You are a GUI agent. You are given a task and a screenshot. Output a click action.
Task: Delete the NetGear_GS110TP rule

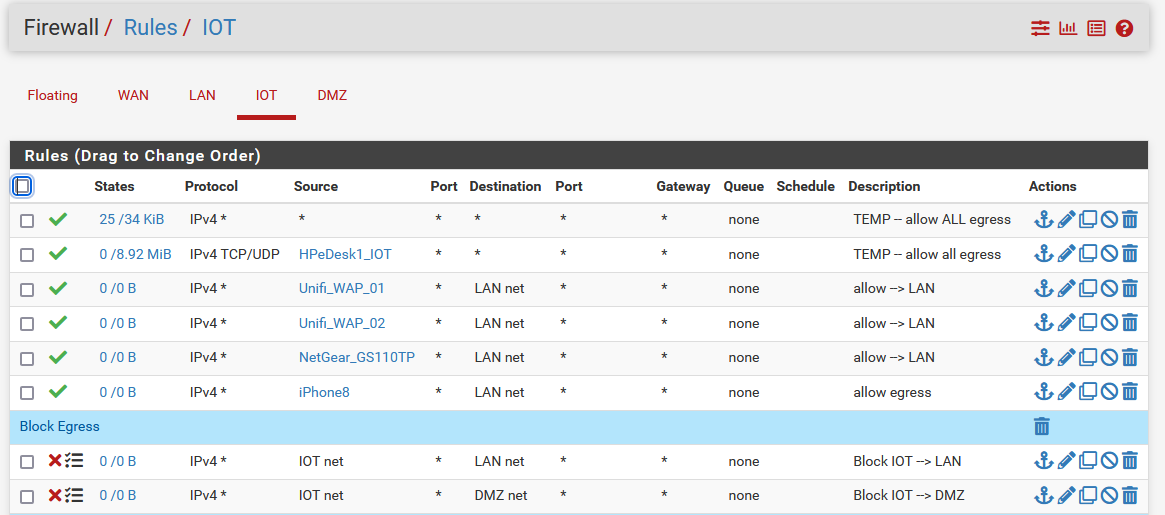click(1130, 357)
